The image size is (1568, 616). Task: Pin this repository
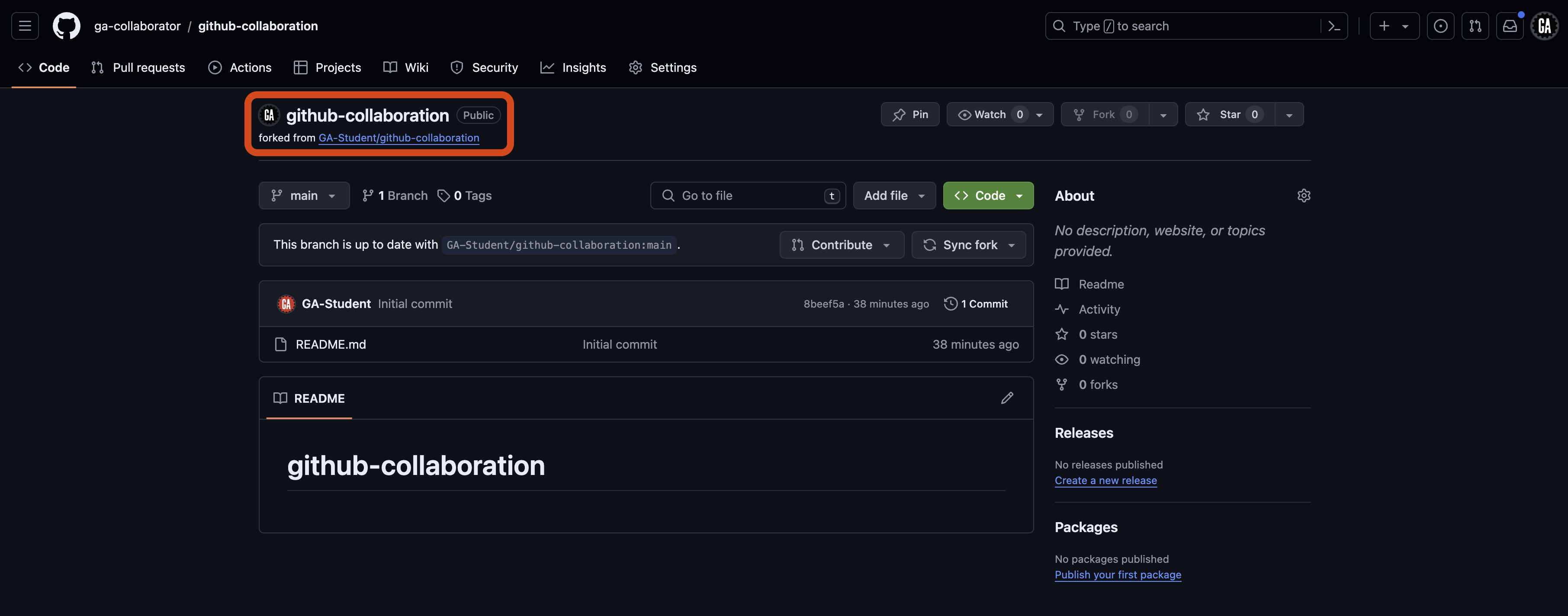[910, 114]
